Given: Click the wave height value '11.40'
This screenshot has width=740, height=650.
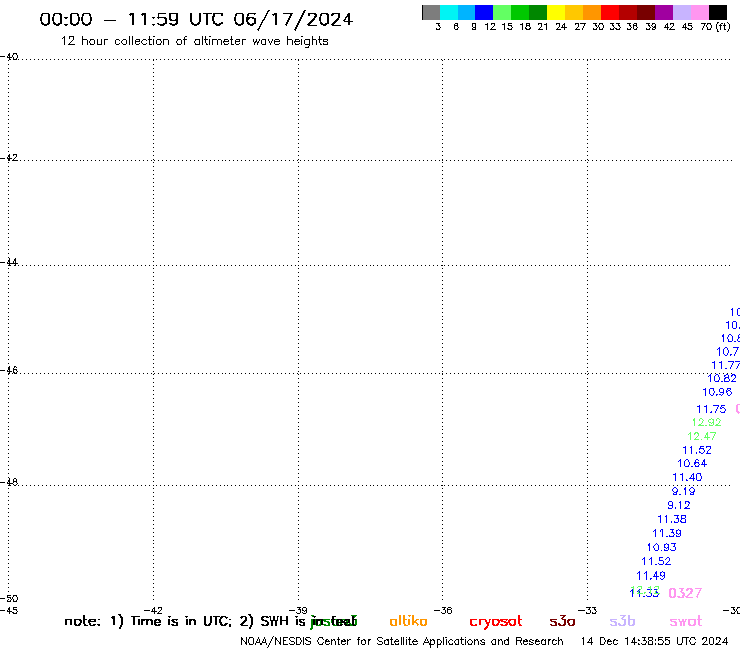Looking at the screenshot, I should pyautogui.click(x=687, y=477).
